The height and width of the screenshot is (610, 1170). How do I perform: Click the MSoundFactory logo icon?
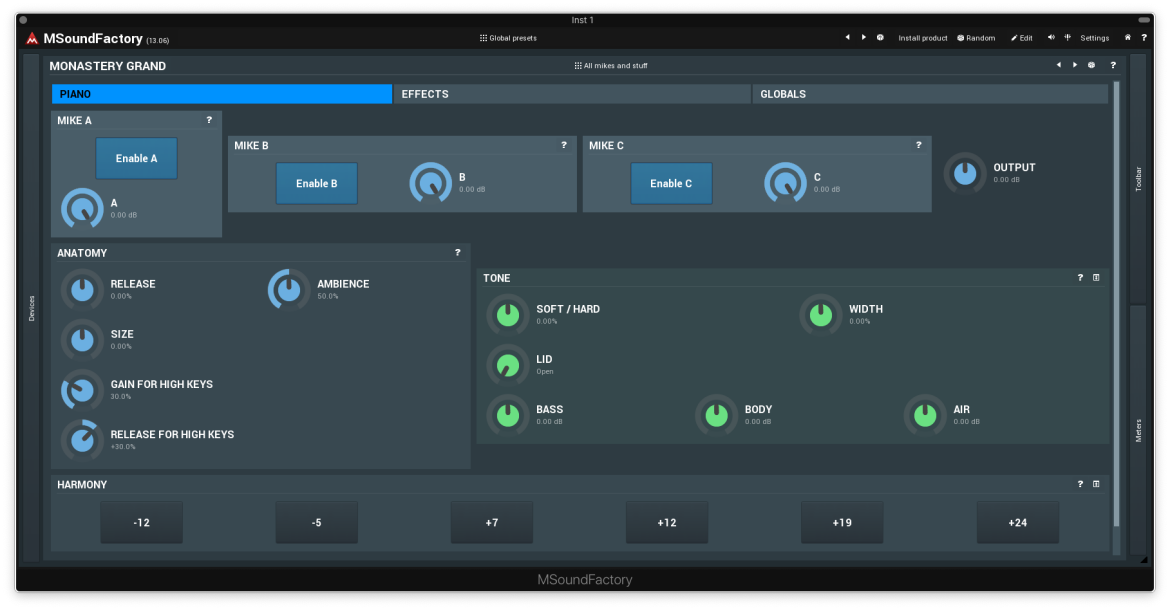[31, 38]
